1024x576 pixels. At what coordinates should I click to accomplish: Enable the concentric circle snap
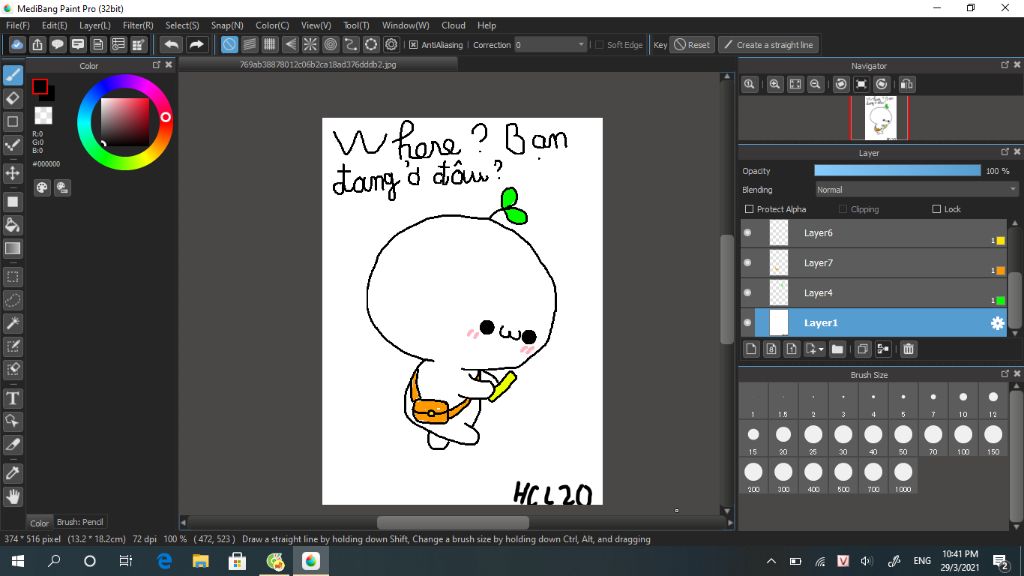tap(330, 44)
